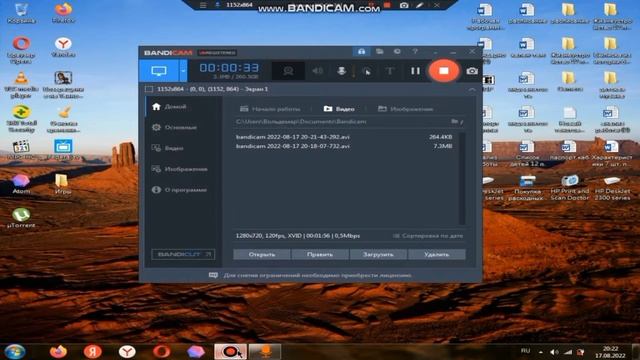Open the uTorrent desktop shortcut
This screenshot has width=640, height=360.
point(21,218)
